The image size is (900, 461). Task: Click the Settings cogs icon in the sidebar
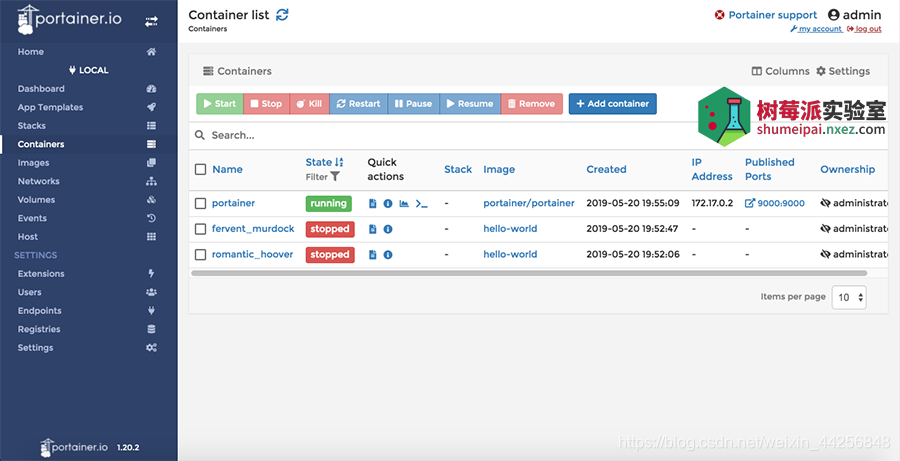[152, 348]
